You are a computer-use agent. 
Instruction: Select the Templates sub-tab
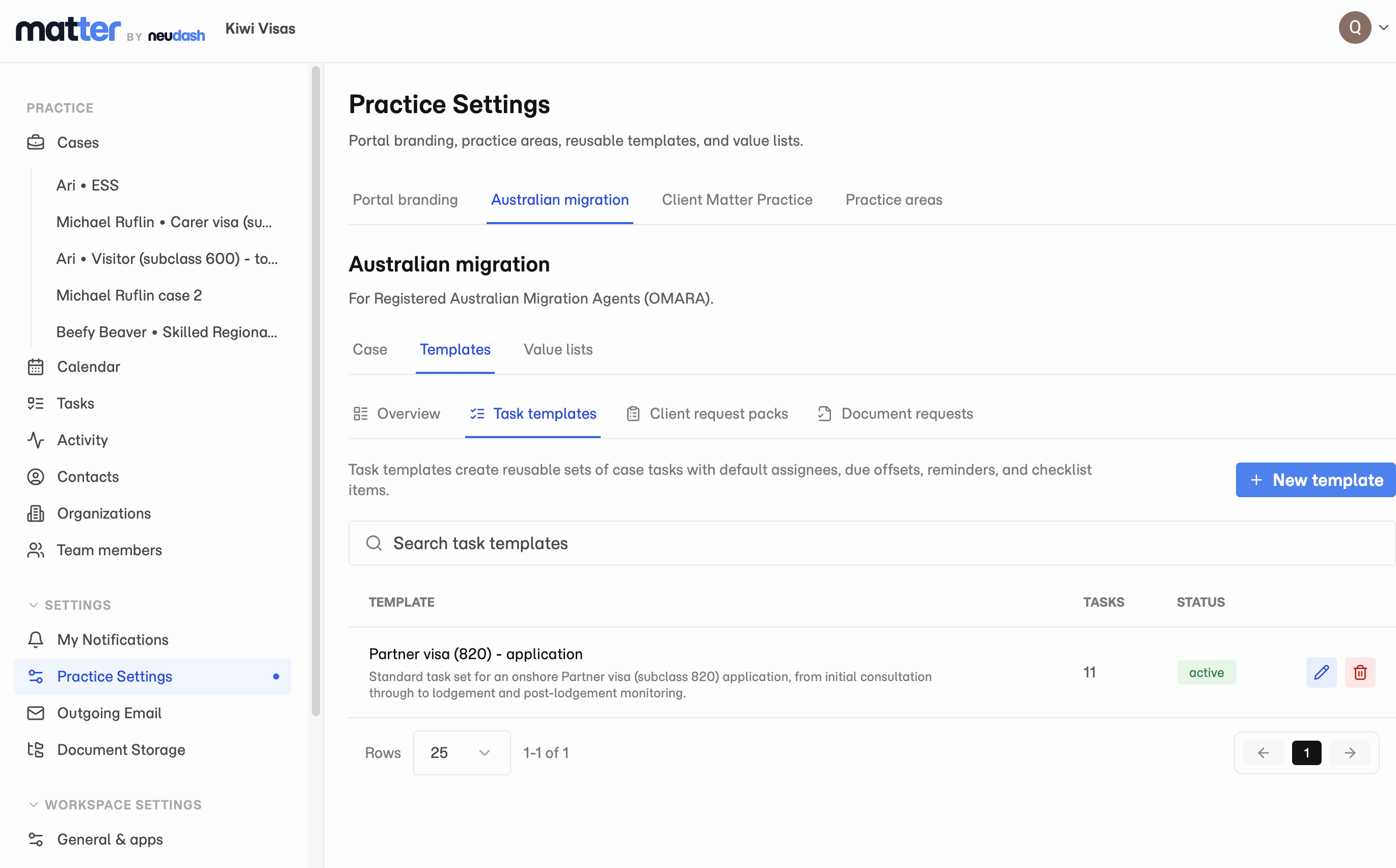(455, 349)
